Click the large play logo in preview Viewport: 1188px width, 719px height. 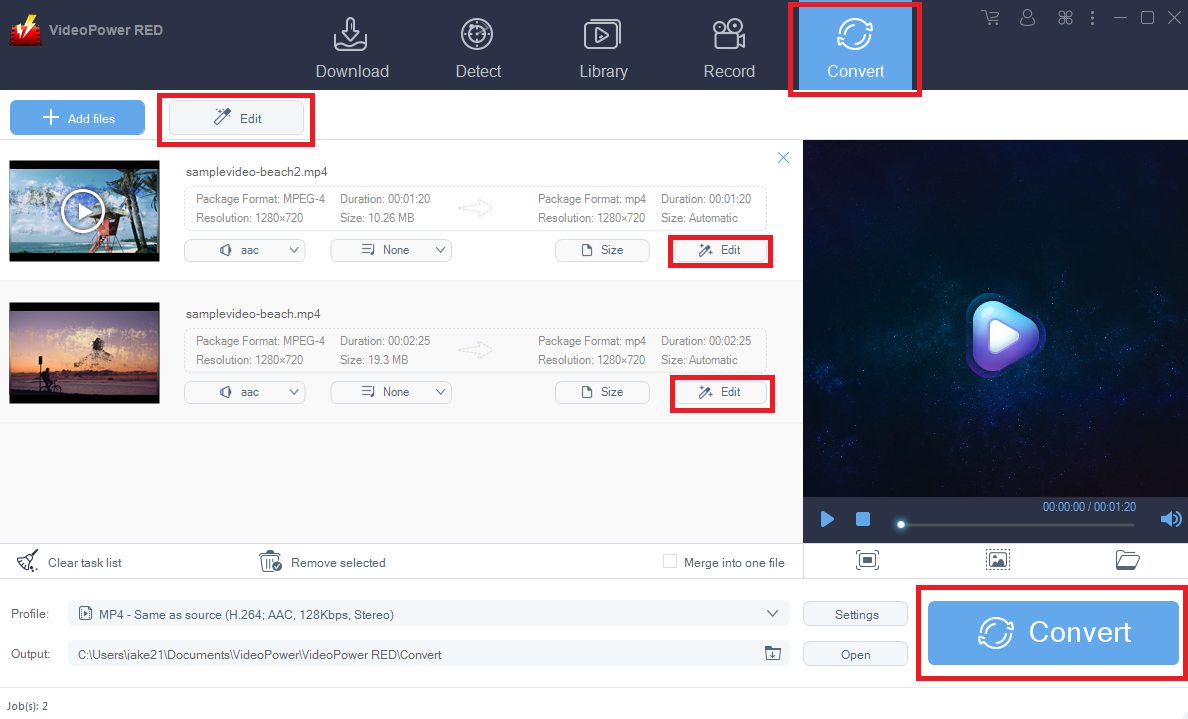tap(1005, 336)
